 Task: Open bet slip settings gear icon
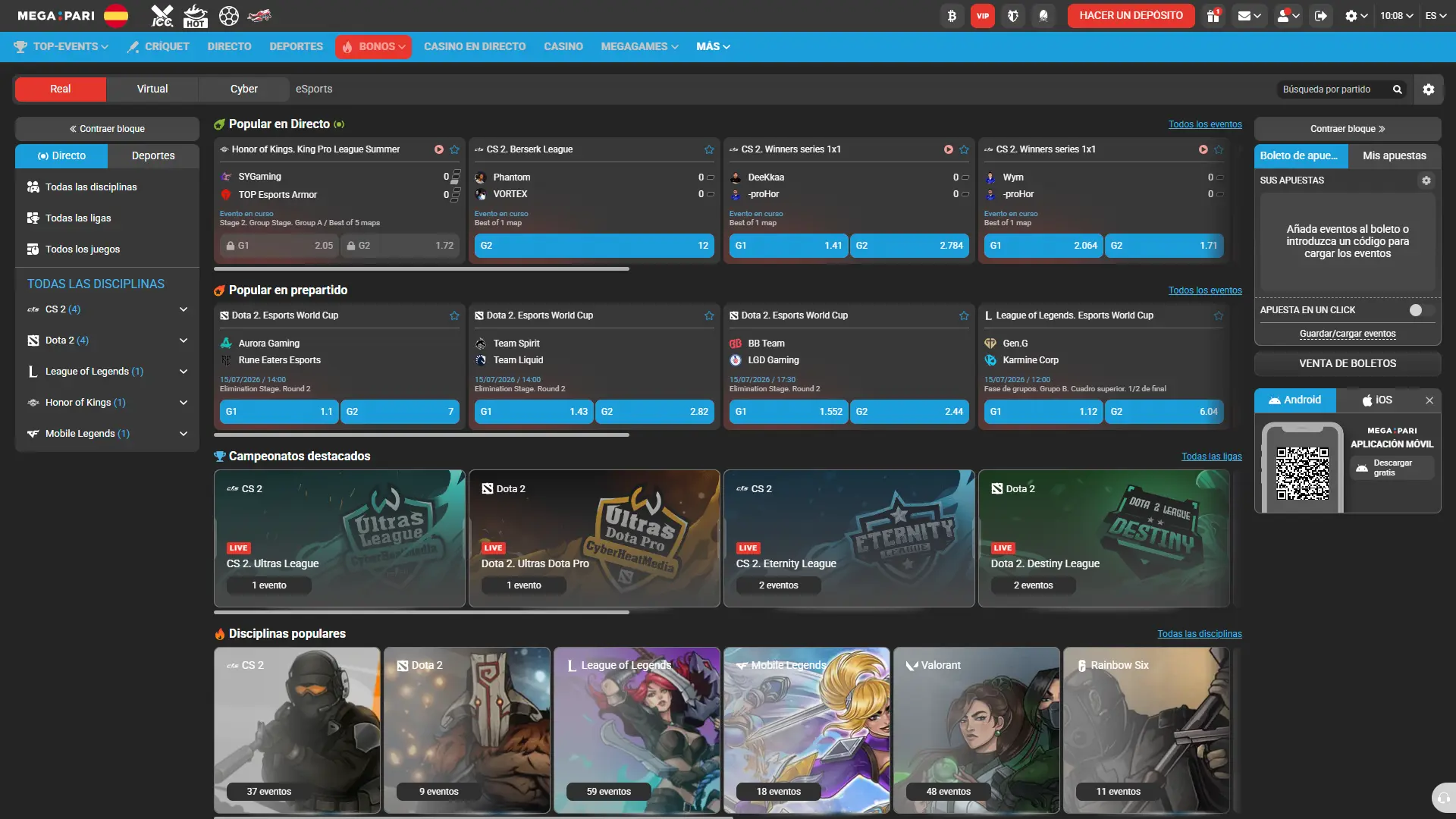click(1426, 180)
